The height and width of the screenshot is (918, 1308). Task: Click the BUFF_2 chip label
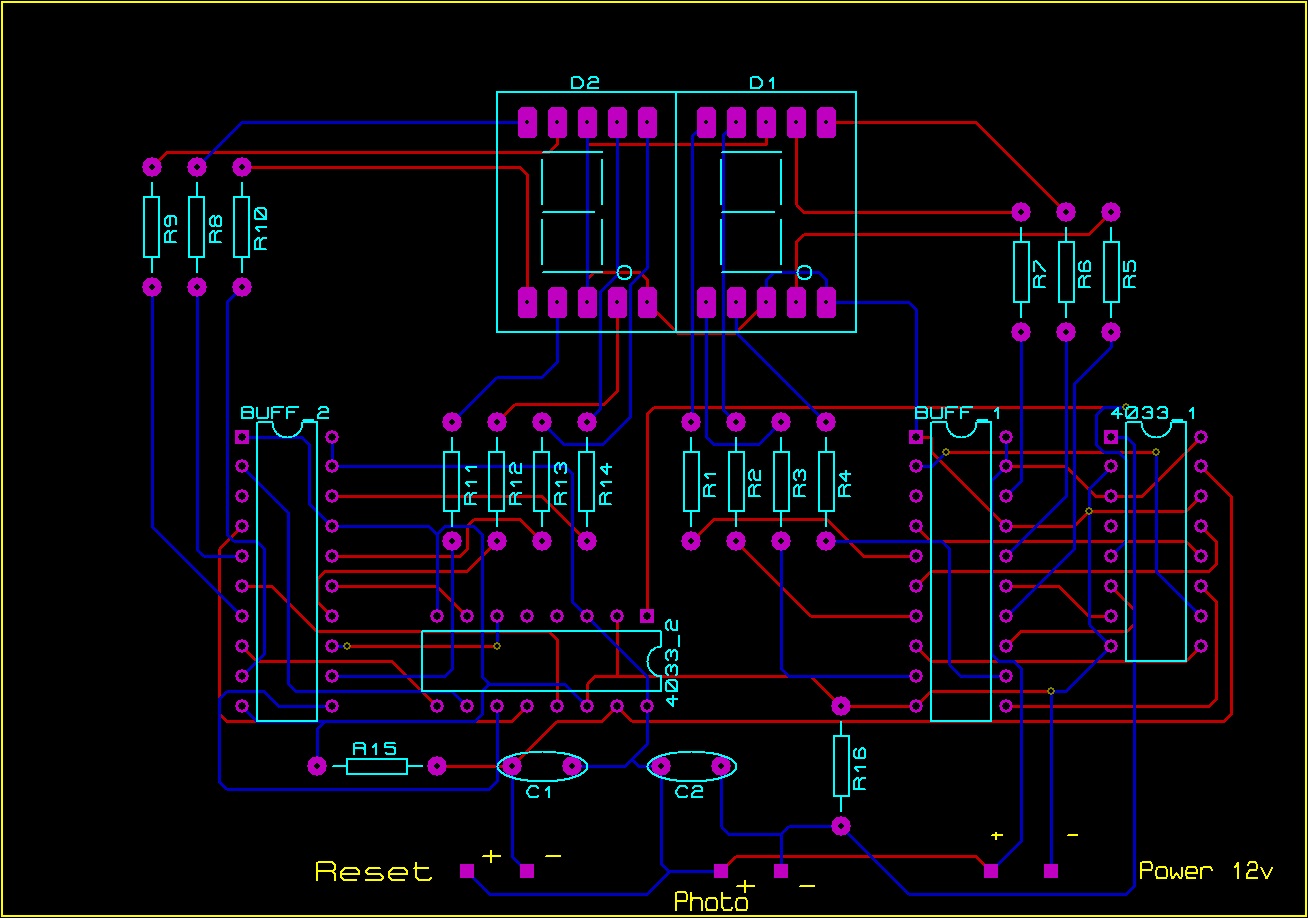284,412
